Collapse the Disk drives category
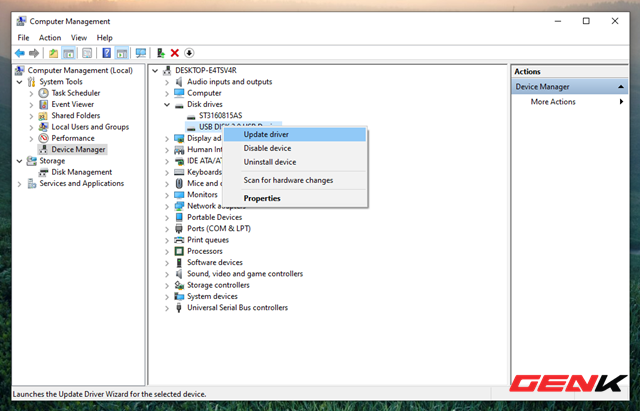 pyautogui.click(x=166, y=104)
